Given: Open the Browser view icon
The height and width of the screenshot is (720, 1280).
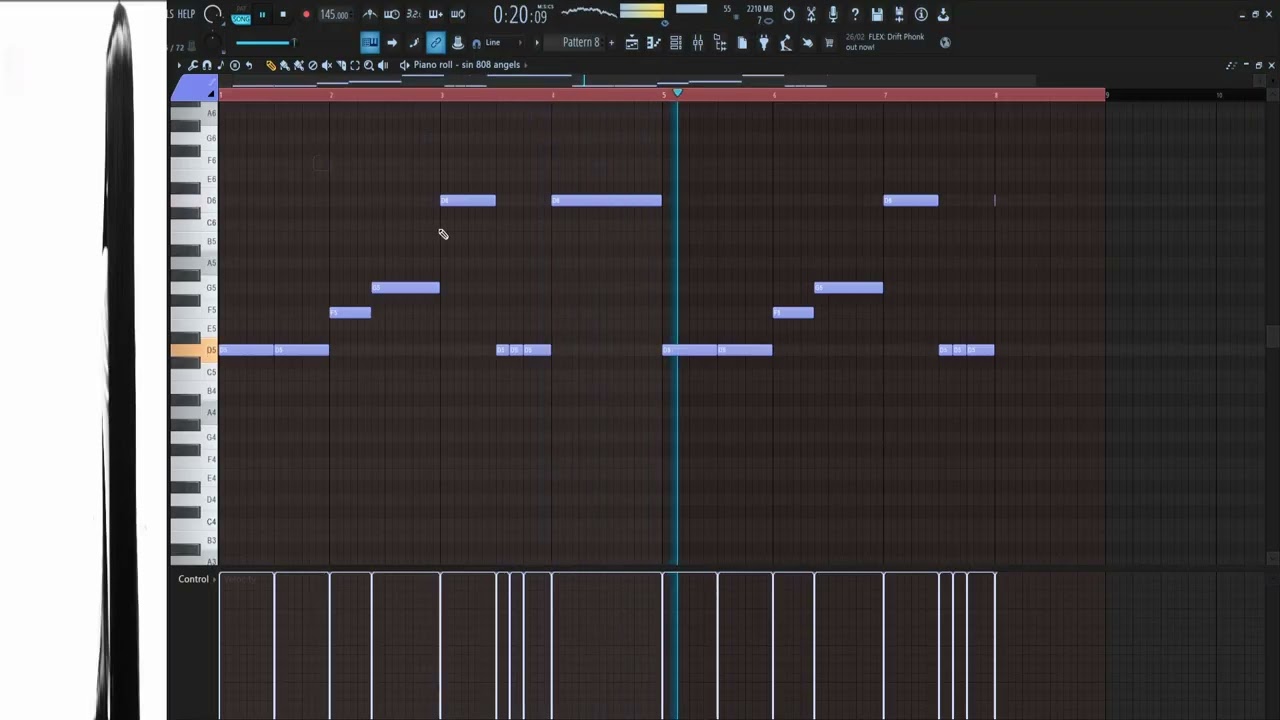Looking at the screenshot, I should (x=720, y=42).
